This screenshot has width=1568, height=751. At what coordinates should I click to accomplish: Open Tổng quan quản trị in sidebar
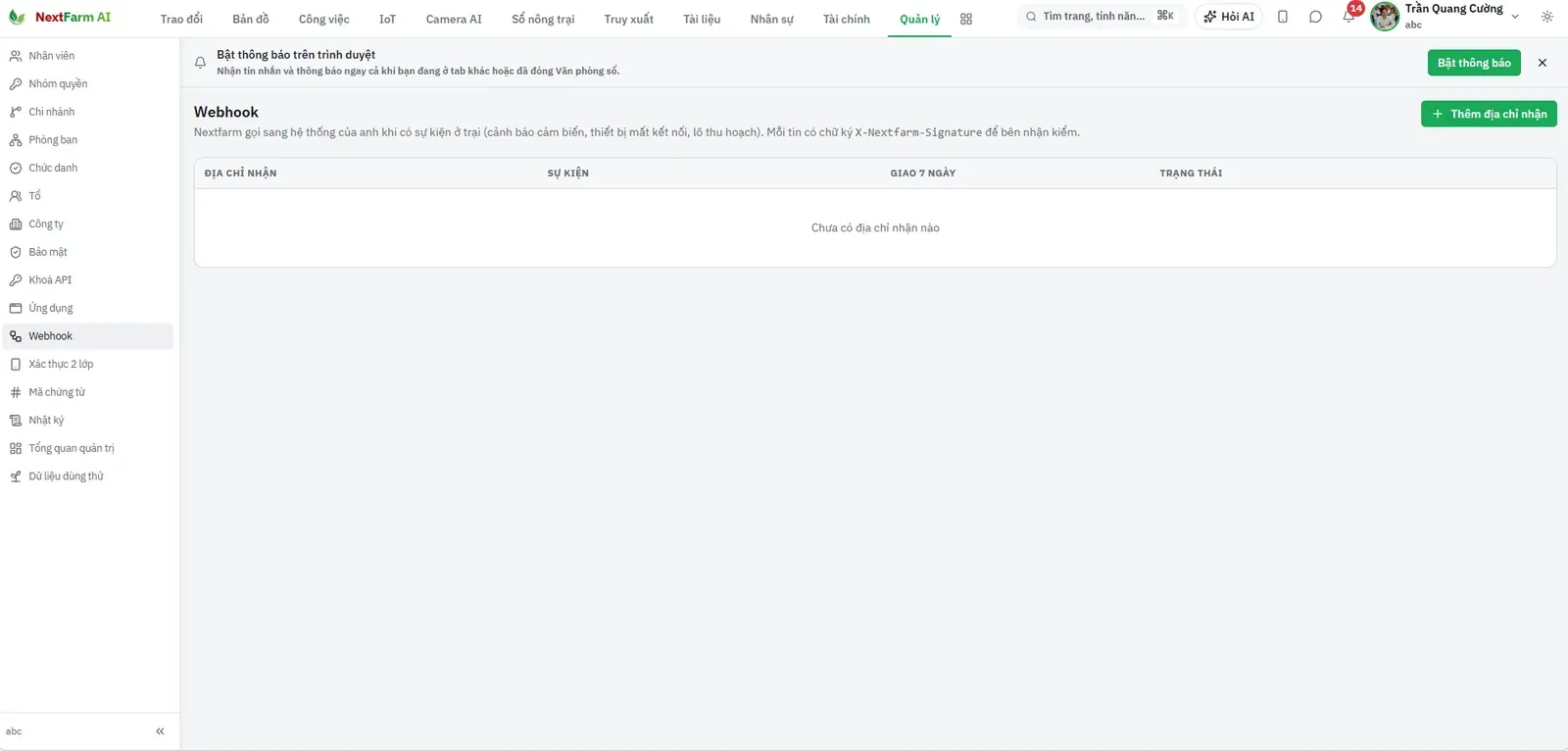coord(88,448)
